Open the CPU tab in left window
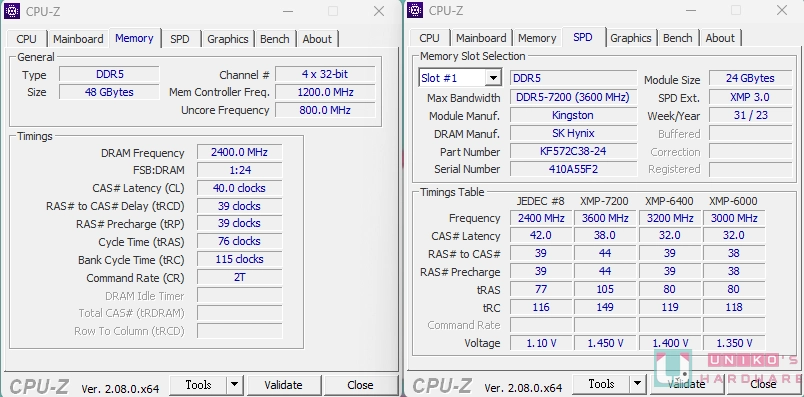804x397 pixels. coord(26,39)
